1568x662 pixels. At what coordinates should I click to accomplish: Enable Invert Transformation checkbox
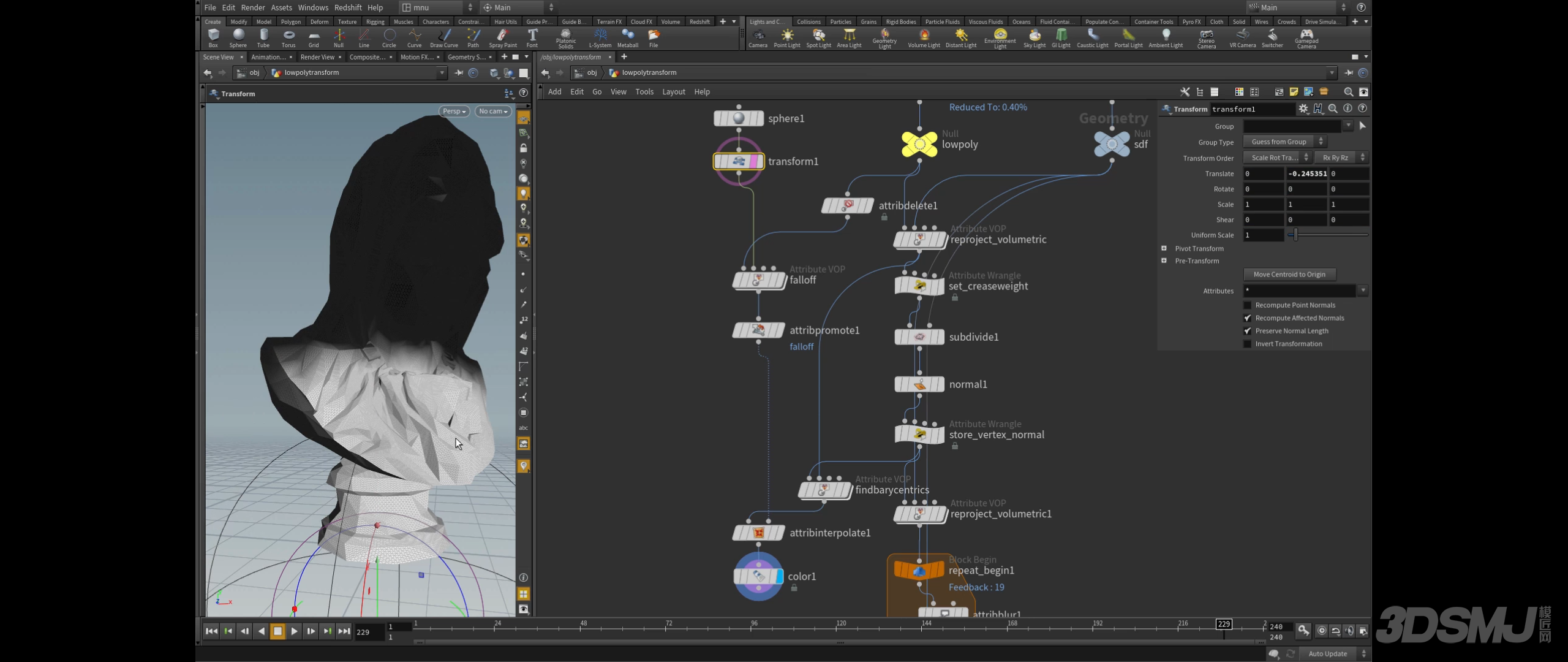[1247, 344]
